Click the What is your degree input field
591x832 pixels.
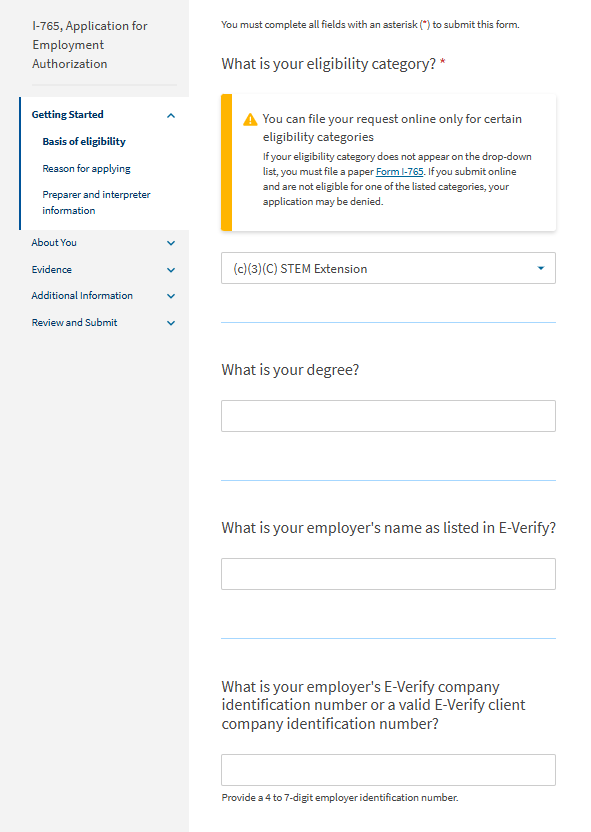click(x=388, y=416)
